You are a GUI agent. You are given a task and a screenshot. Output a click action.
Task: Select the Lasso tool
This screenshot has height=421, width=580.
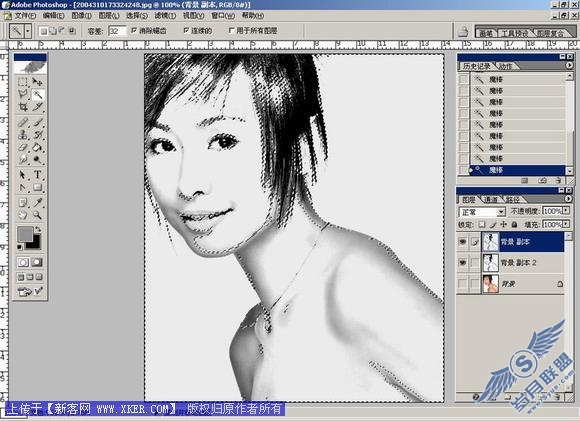point(23,94)
